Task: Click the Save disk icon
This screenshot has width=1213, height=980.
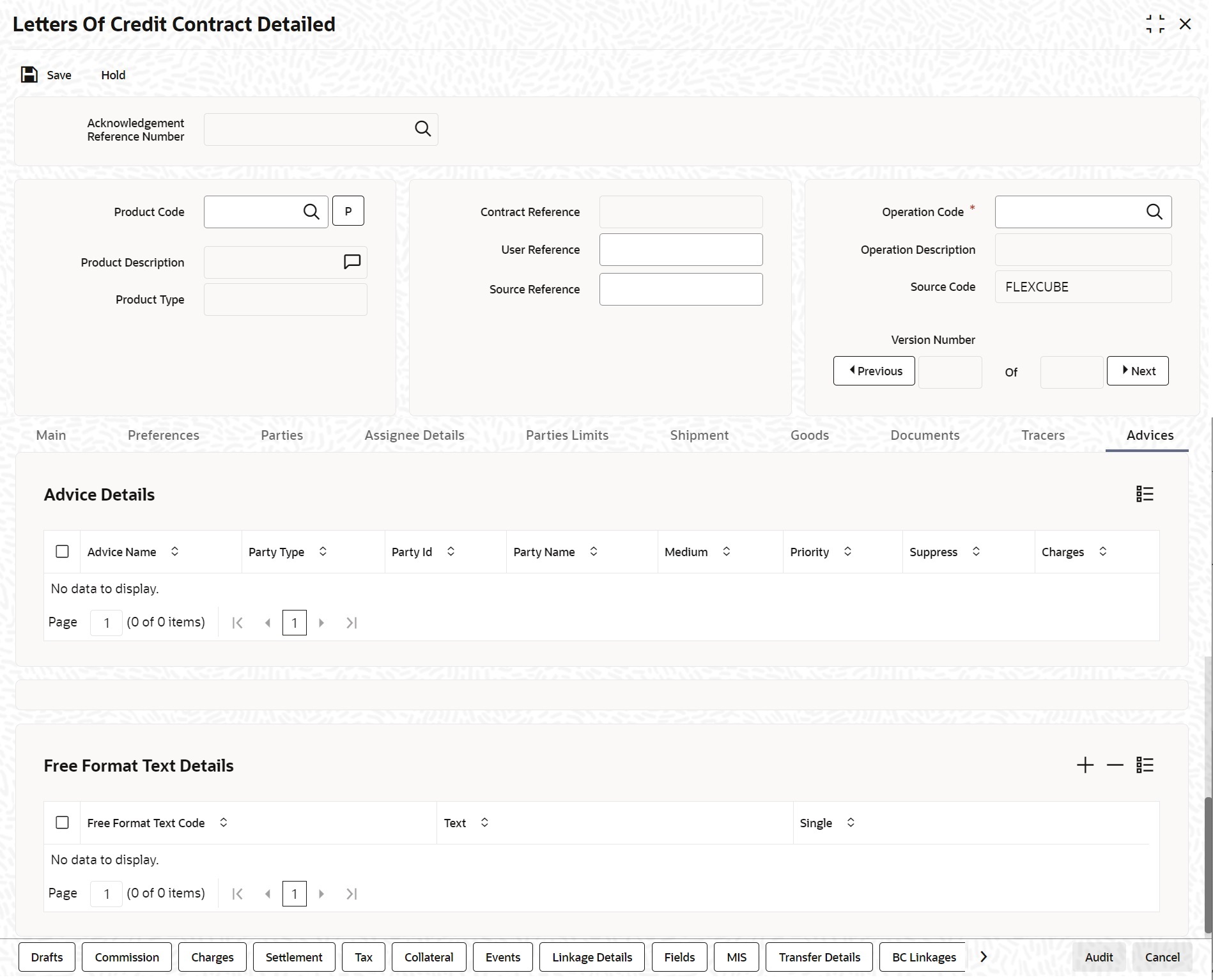Action: tap(29, 75)
